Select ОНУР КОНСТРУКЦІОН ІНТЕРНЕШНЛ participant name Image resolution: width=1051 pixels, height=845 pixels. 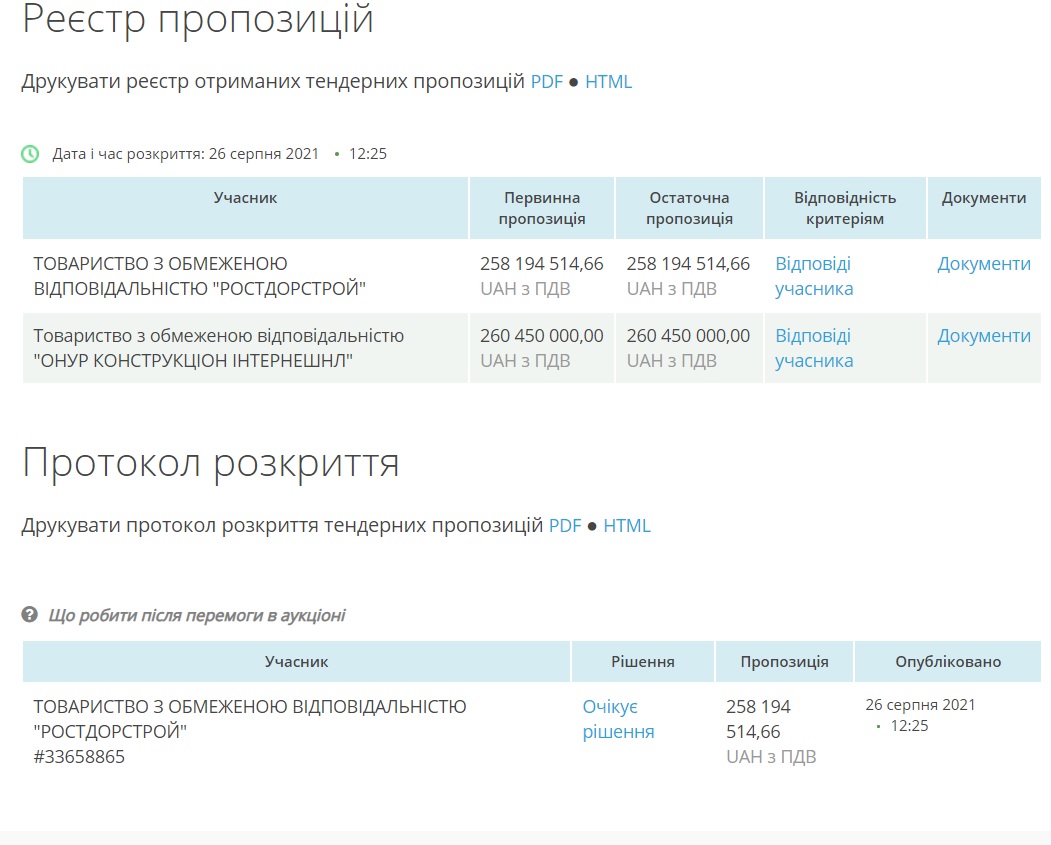coord(219,348)
